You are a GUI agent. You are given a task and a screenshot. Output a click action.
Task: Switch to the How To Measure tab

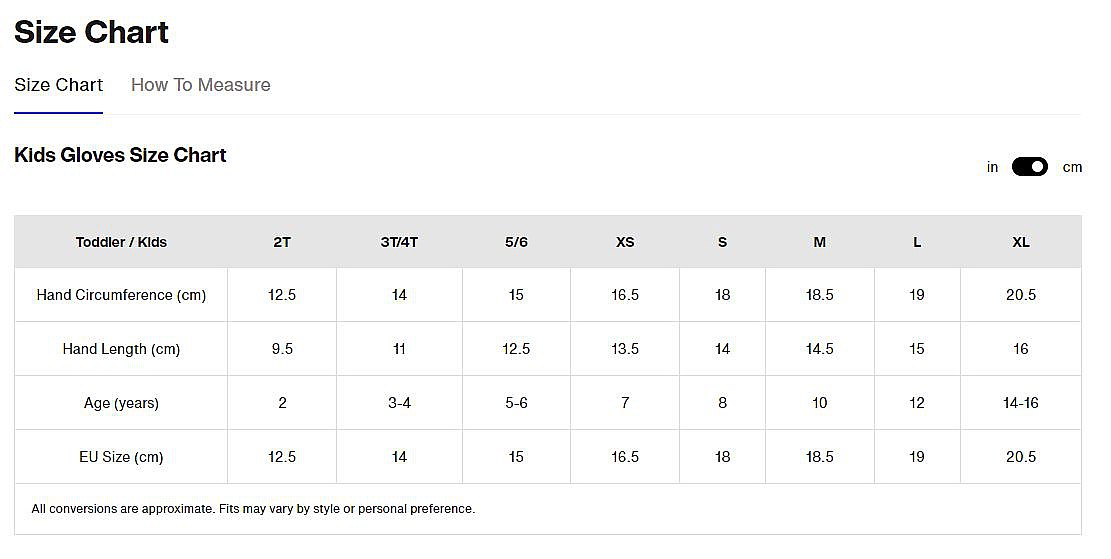[200, 85]
